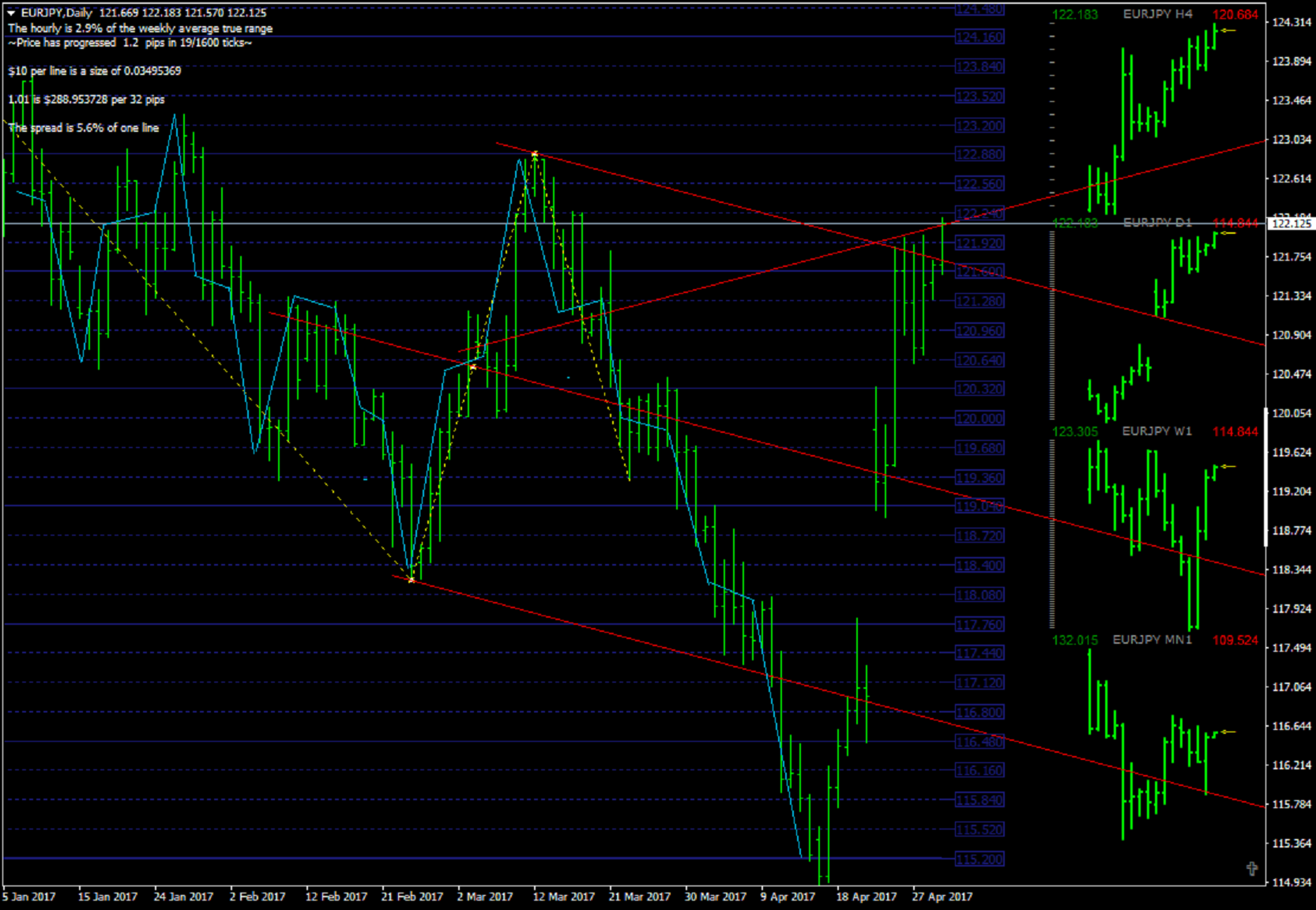
Task: Click "The spread is 5.6% of one line"
Action: pyautogui.click(x=84, y=128)
